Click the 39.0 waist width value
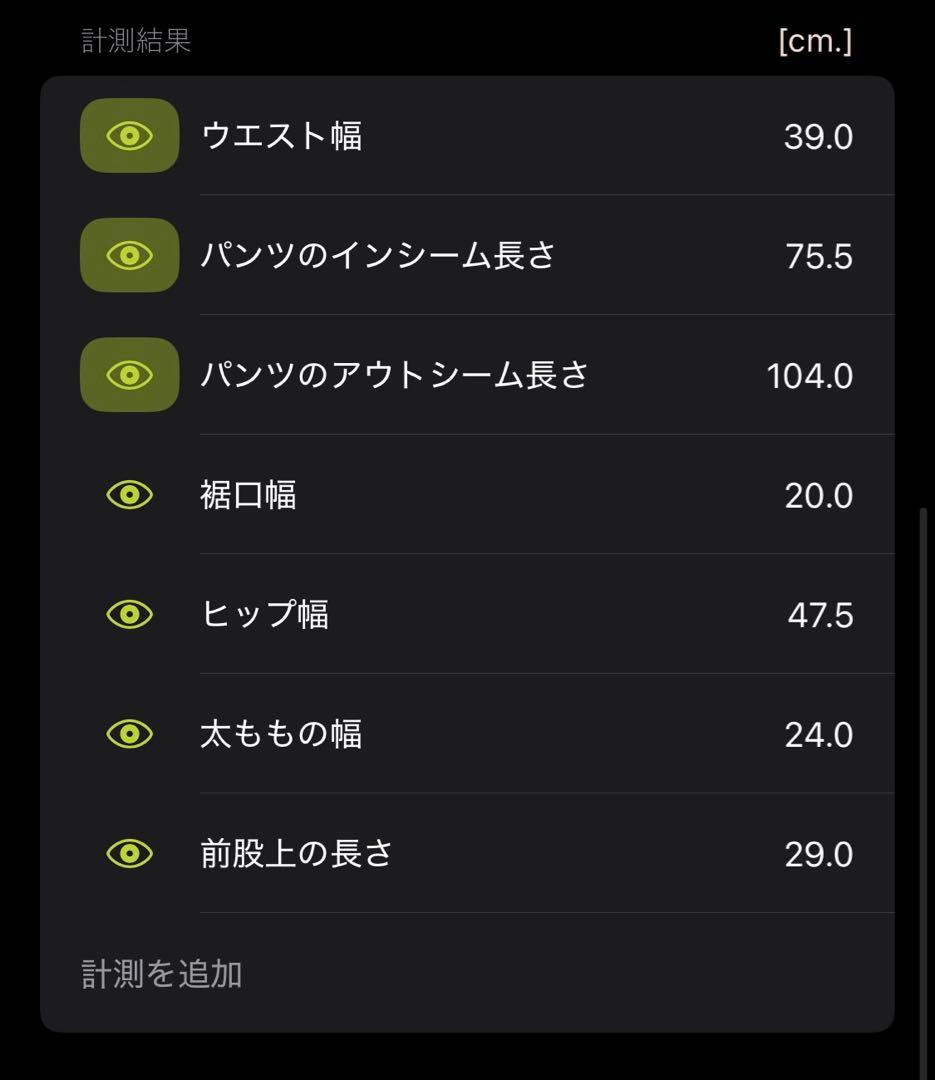The image size is (935, 1080). (x=818, y=137)
